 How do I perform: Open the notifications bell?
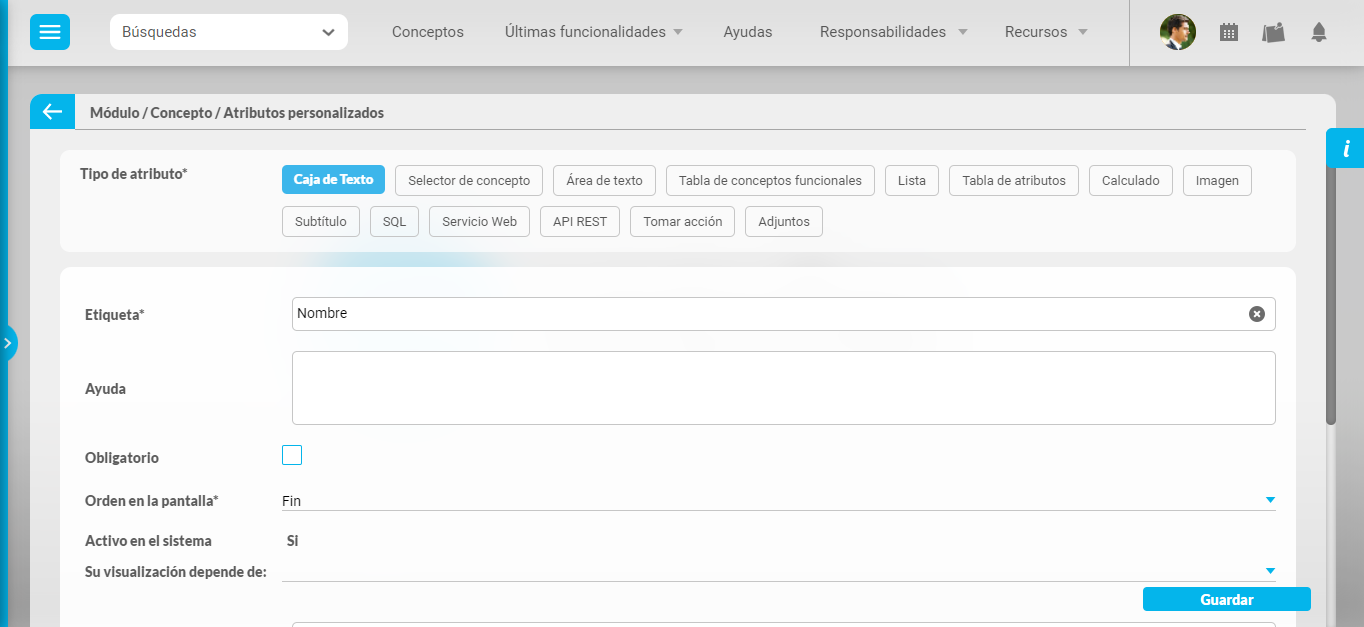1319,32
